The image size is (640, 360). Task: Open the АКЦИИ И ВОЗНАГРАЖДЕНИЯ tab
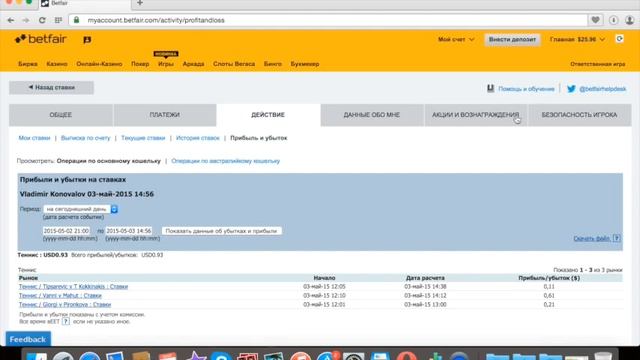[x=476, y=115]
